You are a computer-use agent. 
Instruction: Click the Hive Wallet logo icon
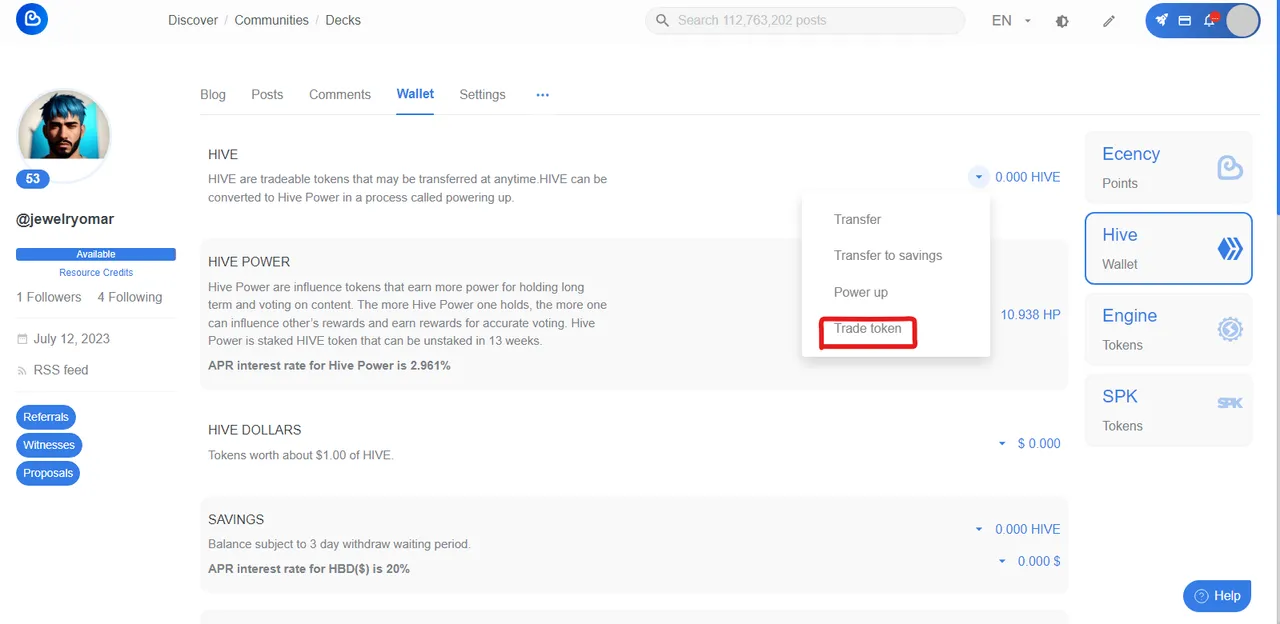[1229, 248]
